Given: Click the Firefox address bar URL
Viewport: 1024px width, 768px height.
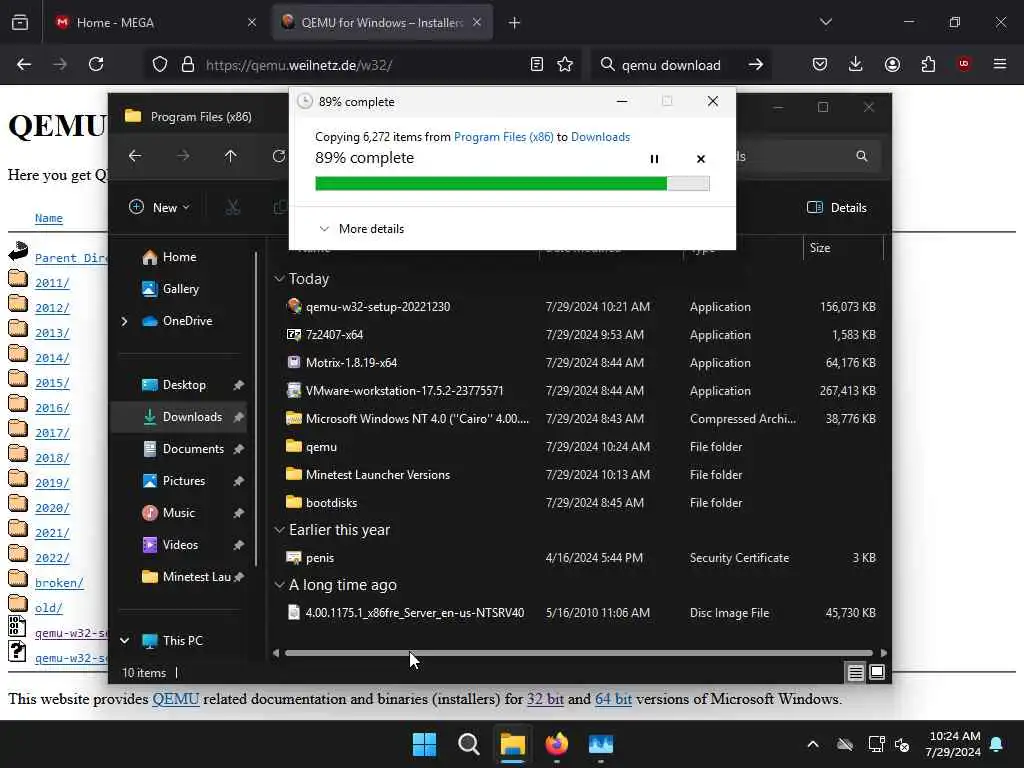Looking at the screenshot, I should click(298, 65).
